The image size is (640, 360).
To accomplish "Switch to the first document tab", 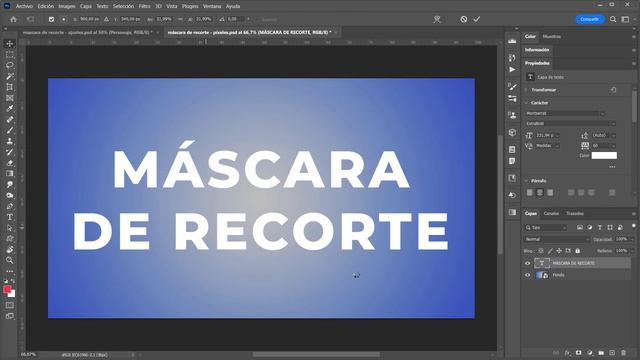I will pos(87,32).
